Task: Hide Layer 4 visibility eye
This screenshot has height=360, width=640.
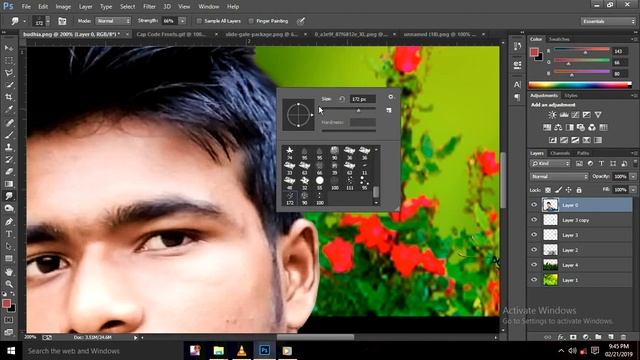Action: point(534,265)
